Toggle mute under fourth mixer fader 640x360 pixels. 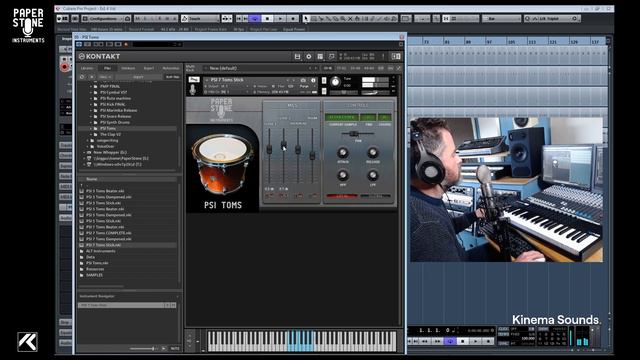tap(313, 196)
